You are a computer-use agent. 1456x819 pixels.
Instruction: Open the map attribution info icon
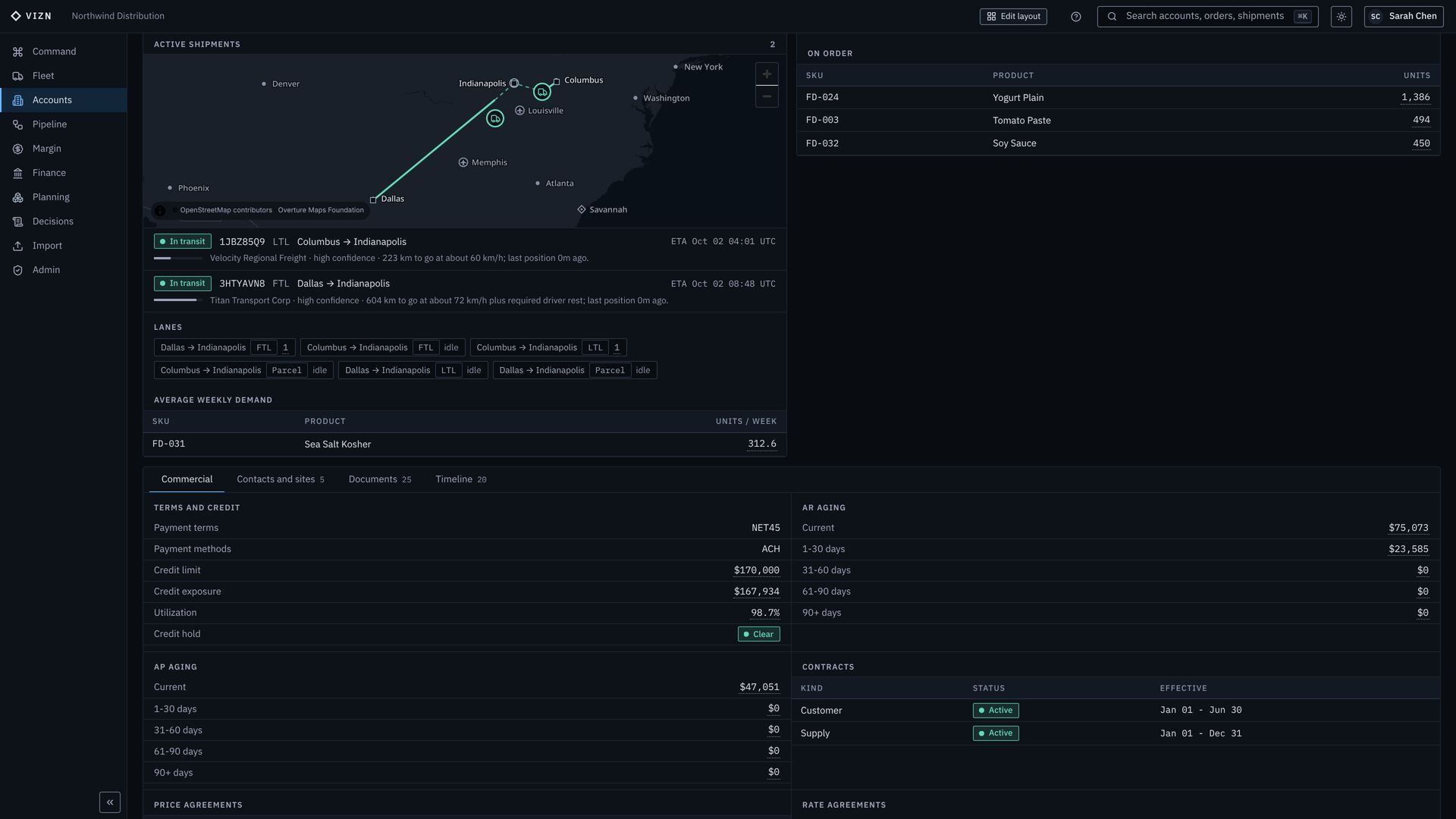[160, 210]
